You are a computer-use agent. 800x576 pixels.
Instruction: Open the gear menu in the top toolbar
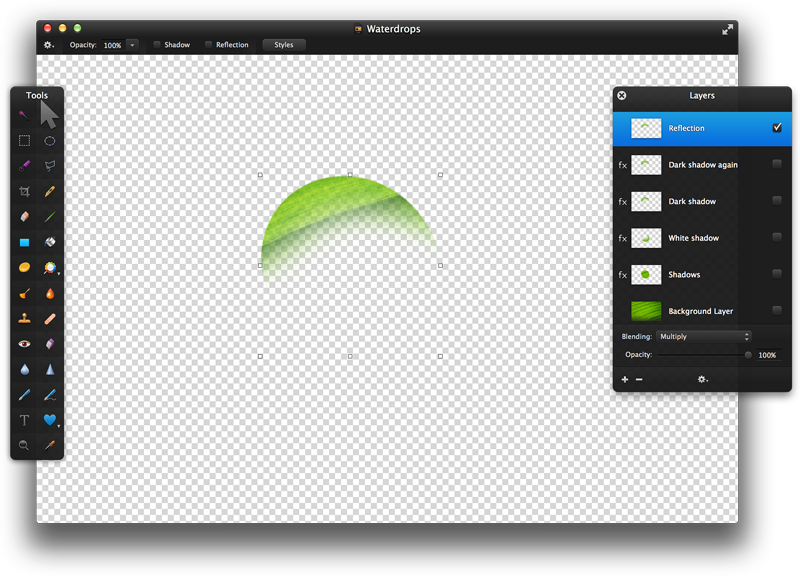pos(47,44)
